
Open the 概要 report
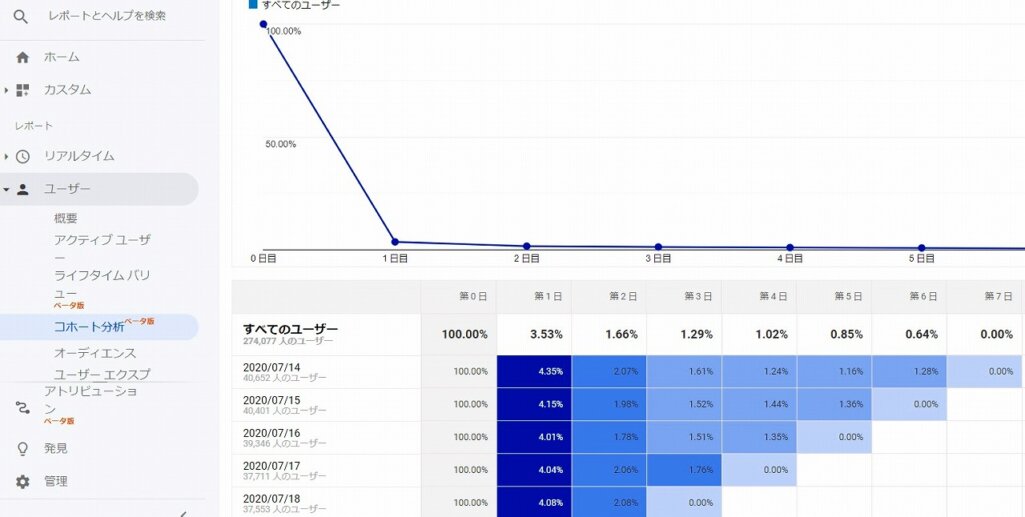66,218
